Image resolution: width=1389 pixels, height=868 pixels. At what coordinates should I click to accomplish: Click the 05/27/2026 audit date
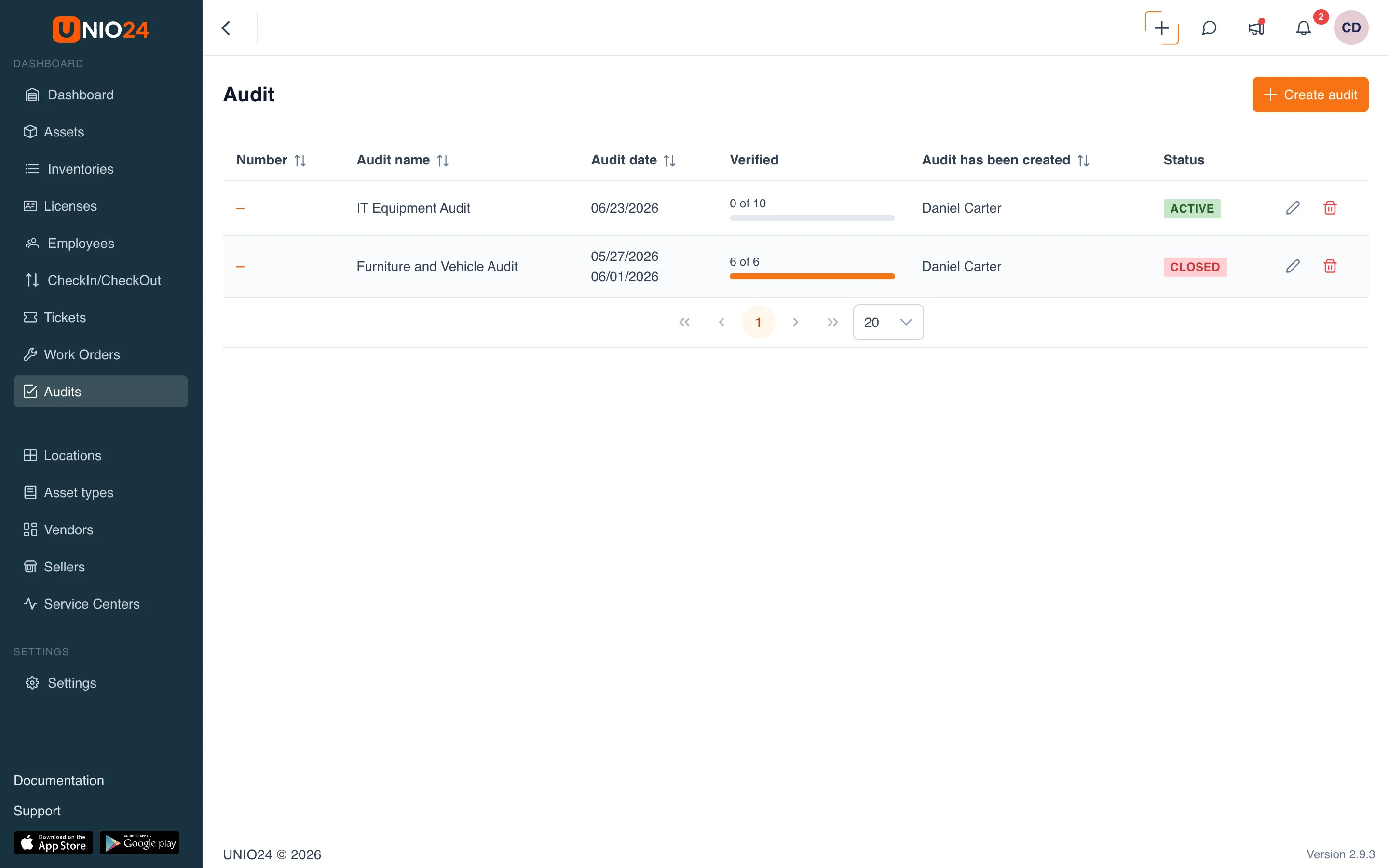click(624, 256)
